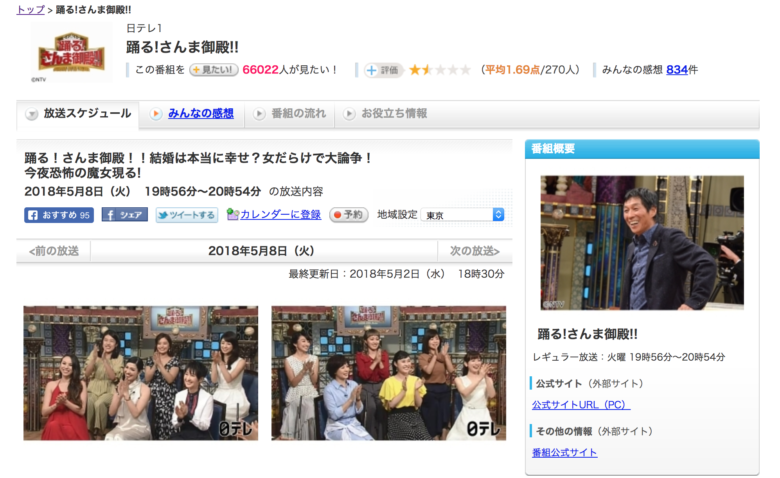Viewport: 780px width, 478px height.
Task: Select the 放送スケジュール tab
Action: tap(78, 114)
